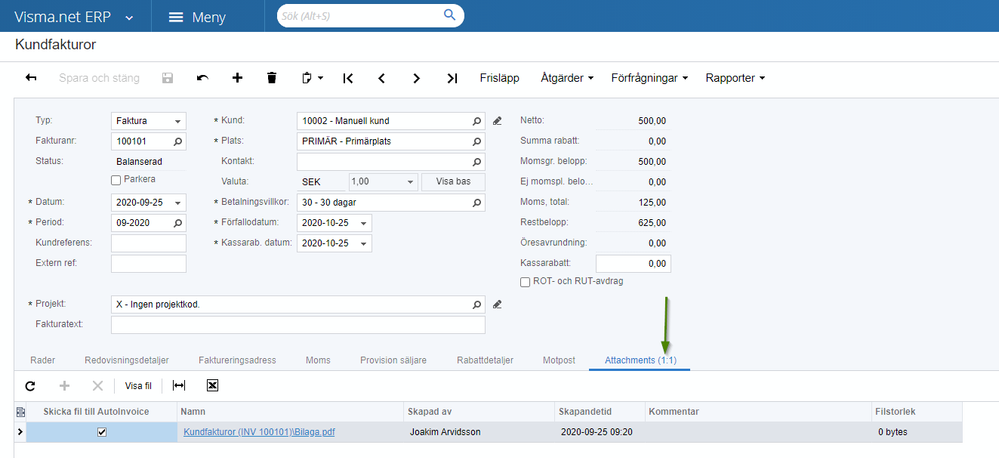Open the Förfallodatum date dropdown
999x458 pixels.
pos(364,223)
